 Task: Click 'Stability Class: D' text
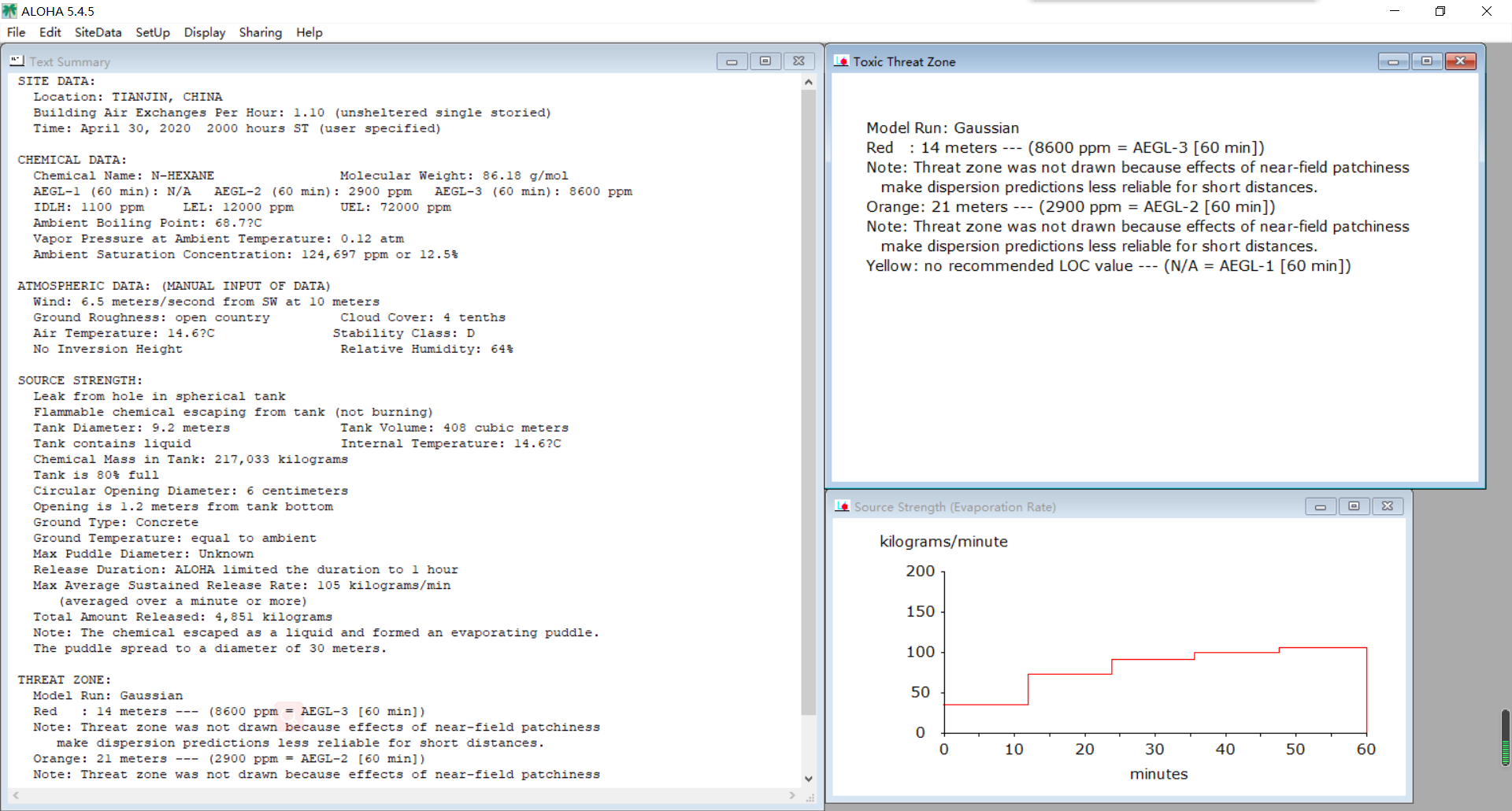point(403,333)
